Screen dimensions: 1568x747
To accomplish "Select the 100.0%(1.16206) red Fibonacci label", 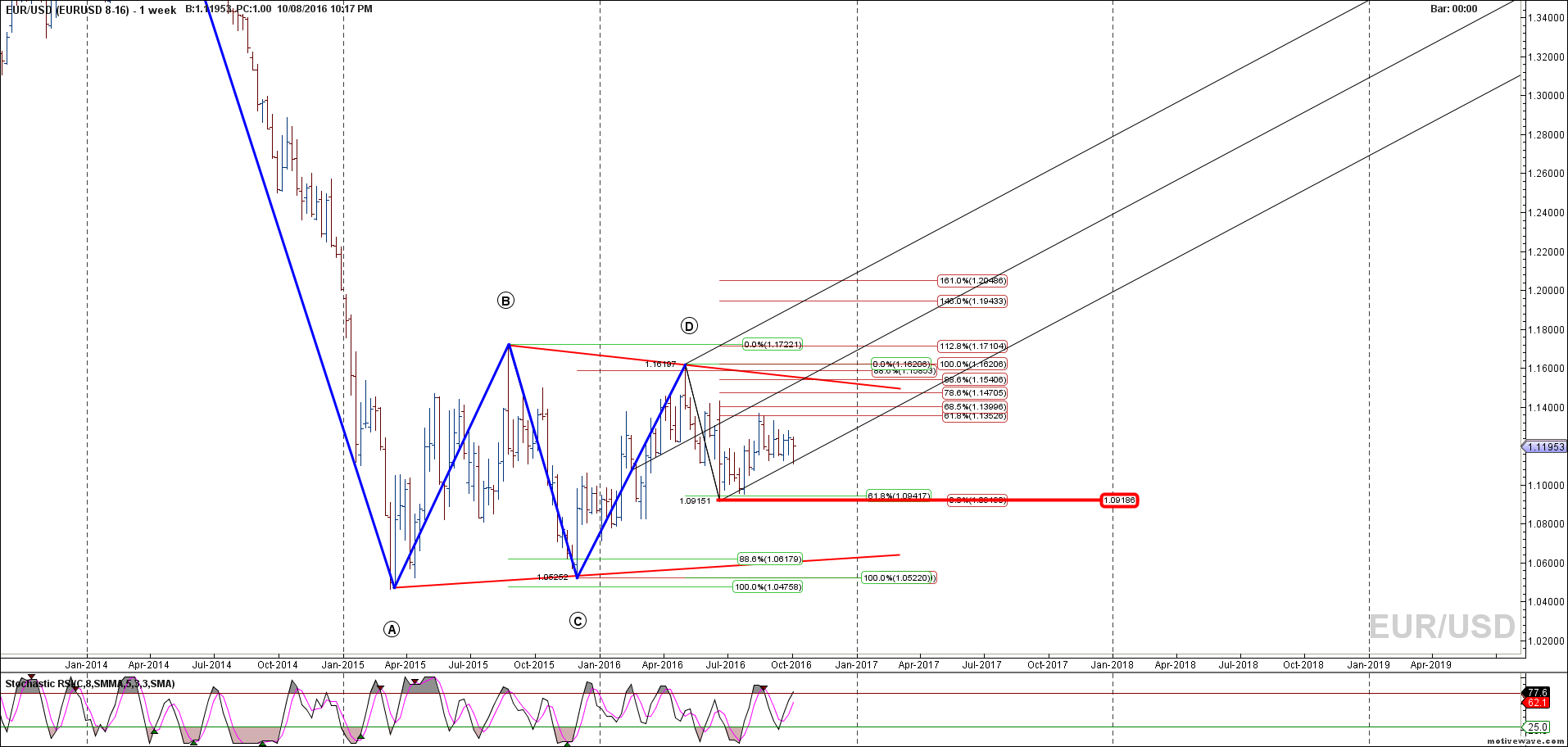I will pos(972,364).
